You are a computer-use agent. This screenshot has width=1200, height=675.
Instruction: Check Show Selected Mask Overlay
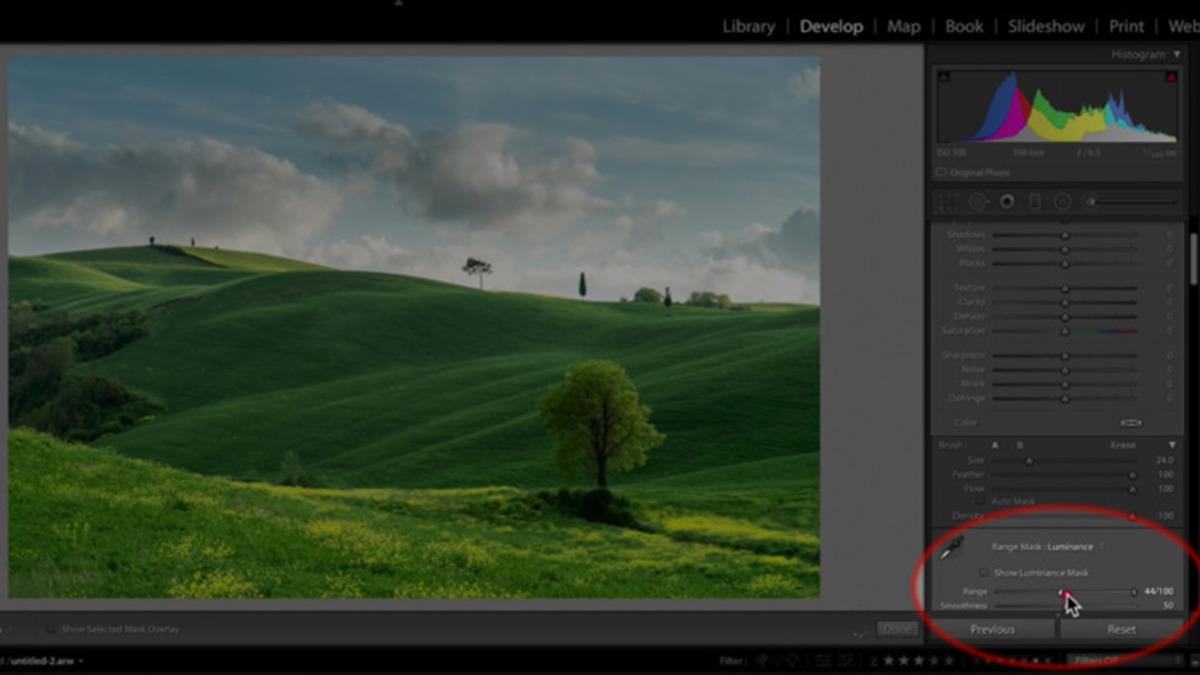[51, 629]
